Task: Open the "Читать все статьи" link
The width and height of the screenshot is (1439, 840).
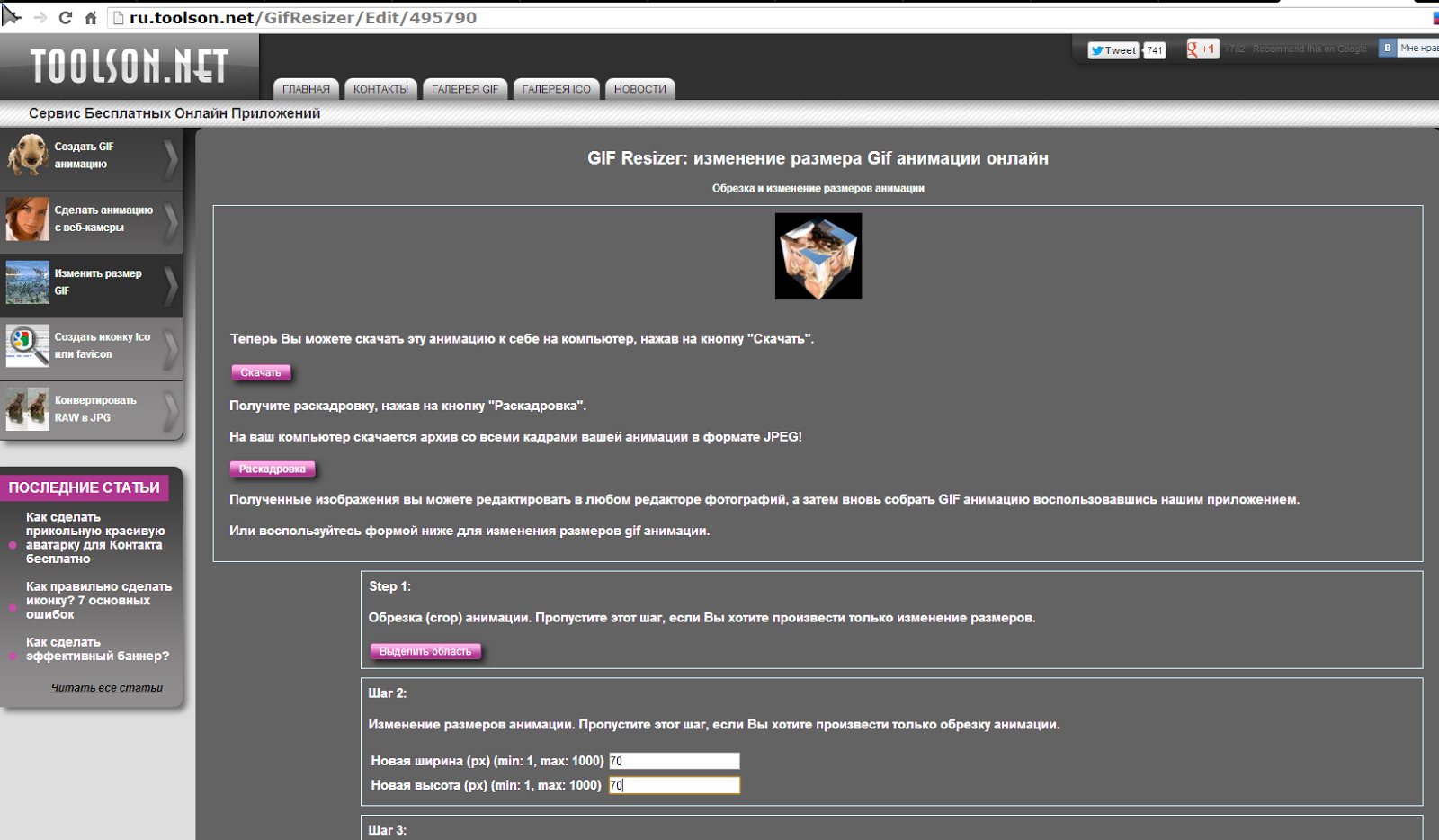Action: 106,686
